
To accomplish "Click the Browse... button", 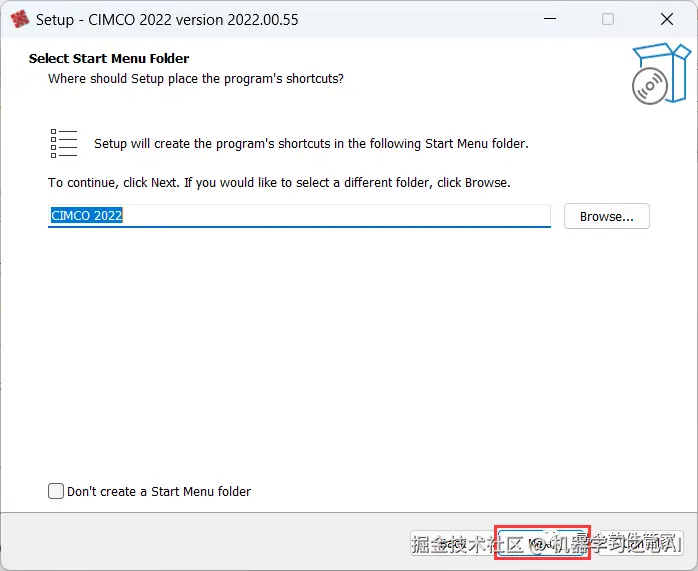I will click(x=607, y=216).
